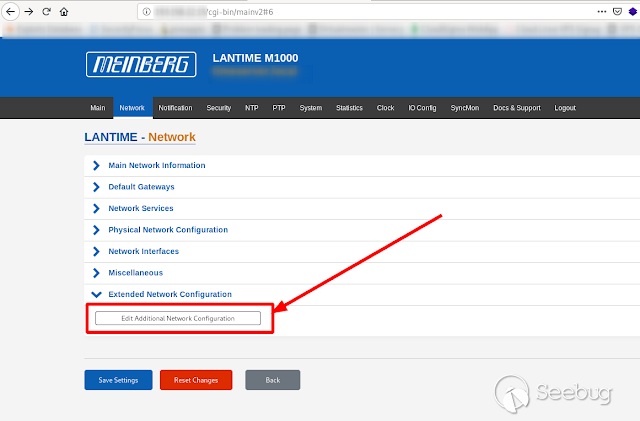Select the Network tab
This screenshot has width=640, height=421.
132,108
